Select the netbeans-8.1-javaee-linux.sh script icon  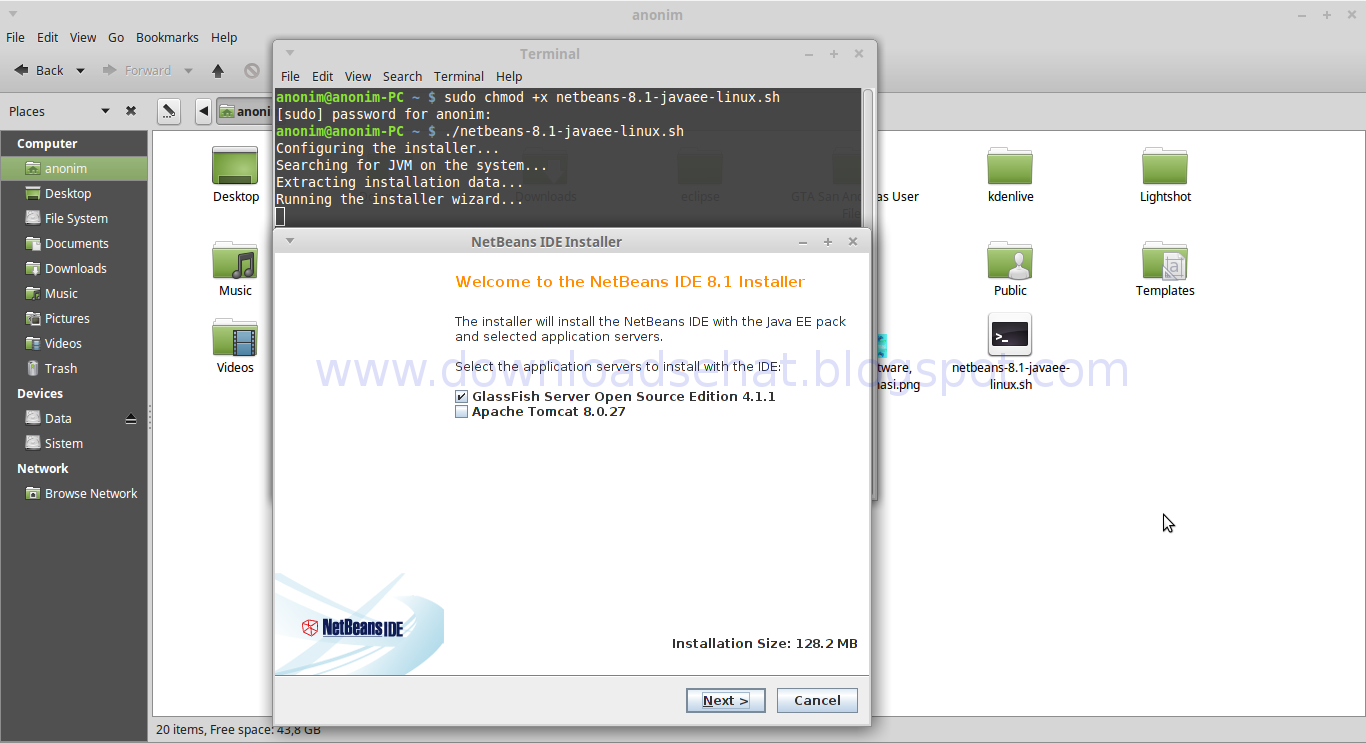1009,333
